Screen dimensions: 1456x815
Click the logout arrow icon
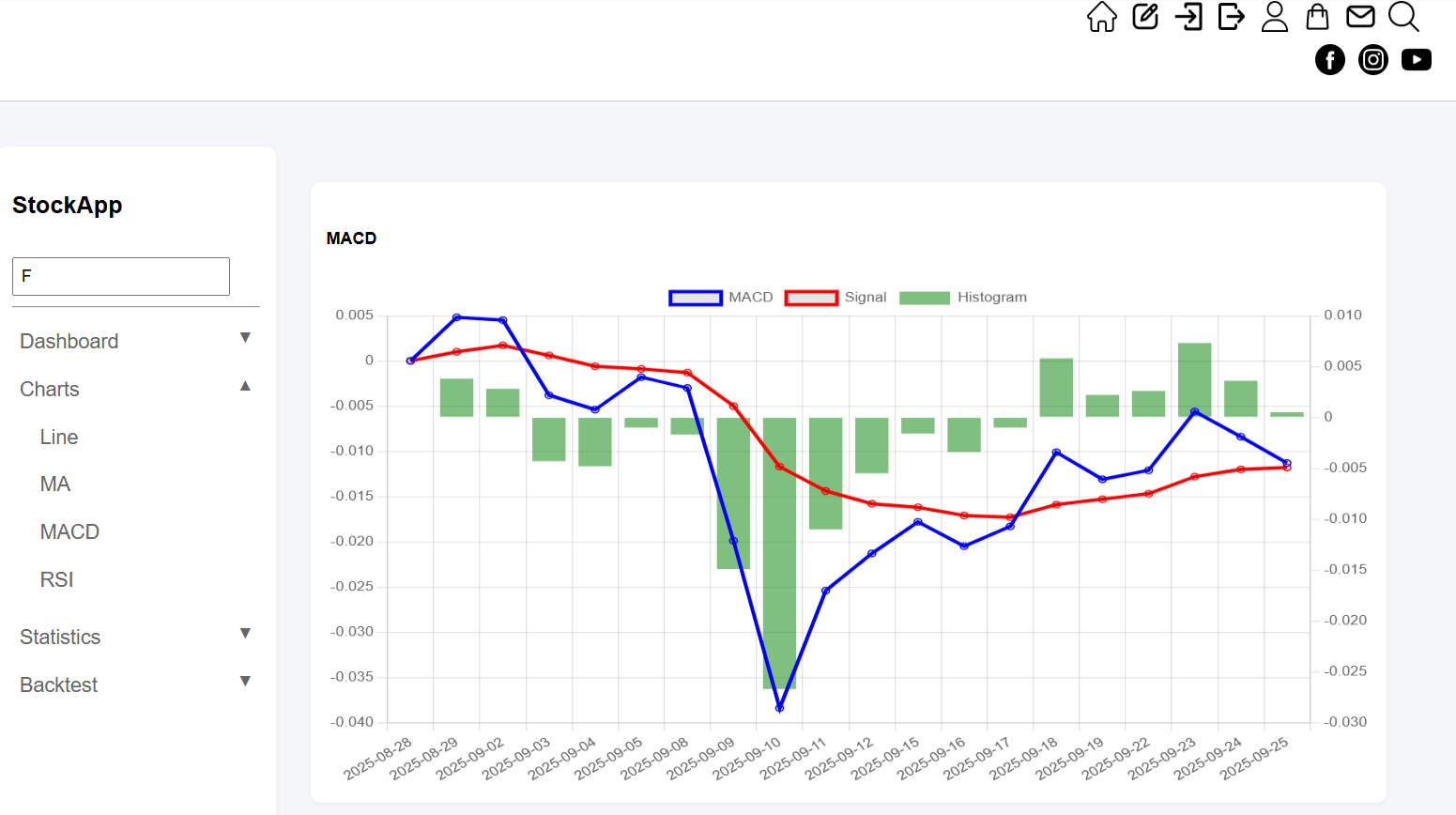tap(1231, 17)
